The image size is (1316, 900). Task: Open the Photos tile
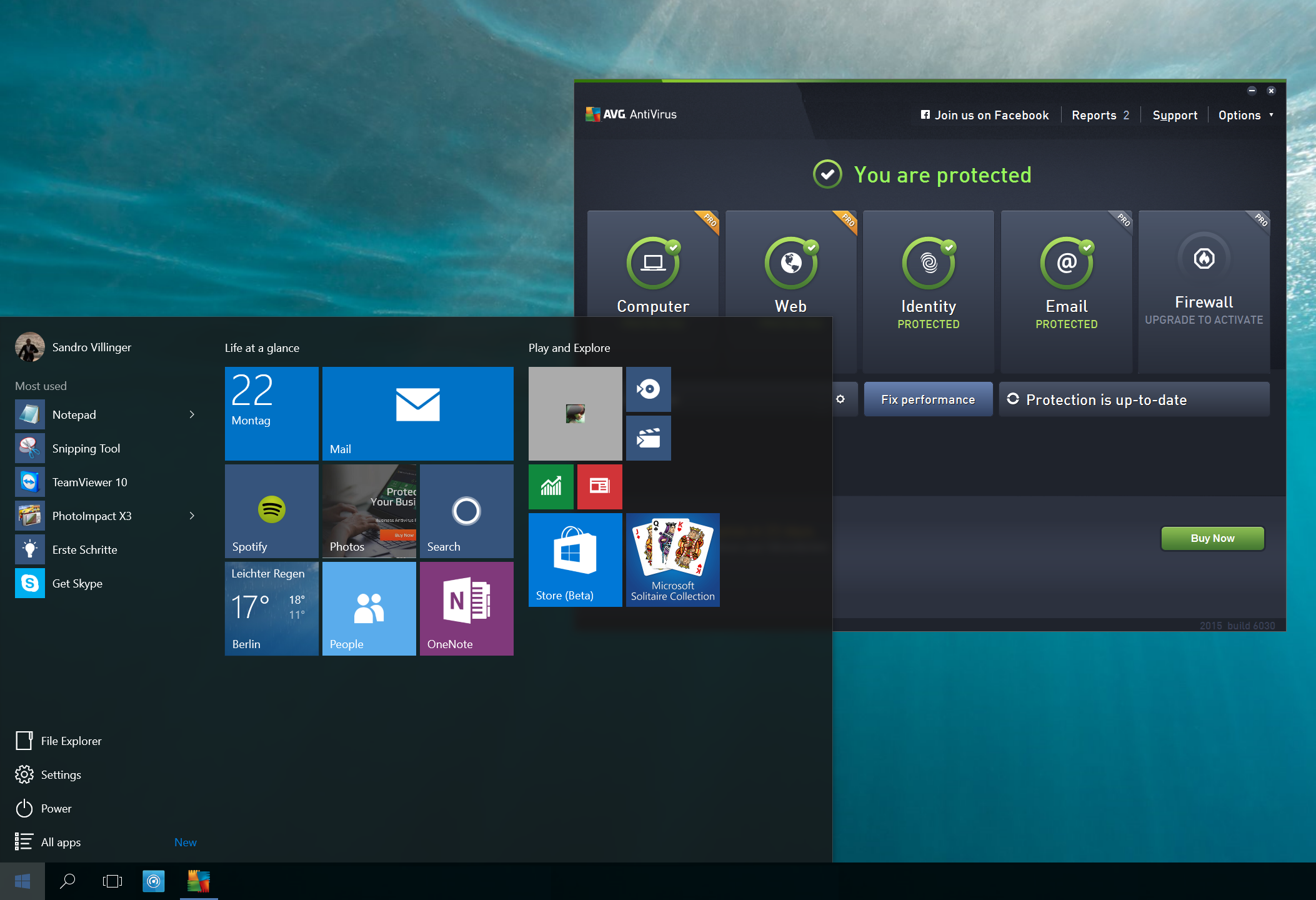369,511
